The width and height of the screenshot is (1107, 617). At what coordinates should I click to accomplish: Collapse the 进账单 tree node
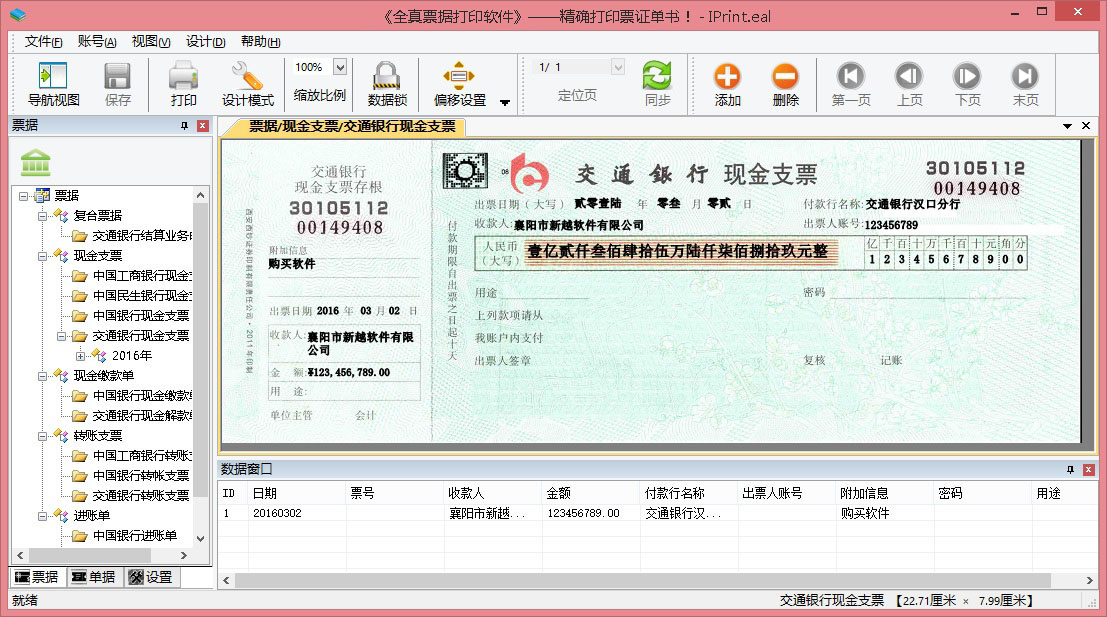coord(42,516)
